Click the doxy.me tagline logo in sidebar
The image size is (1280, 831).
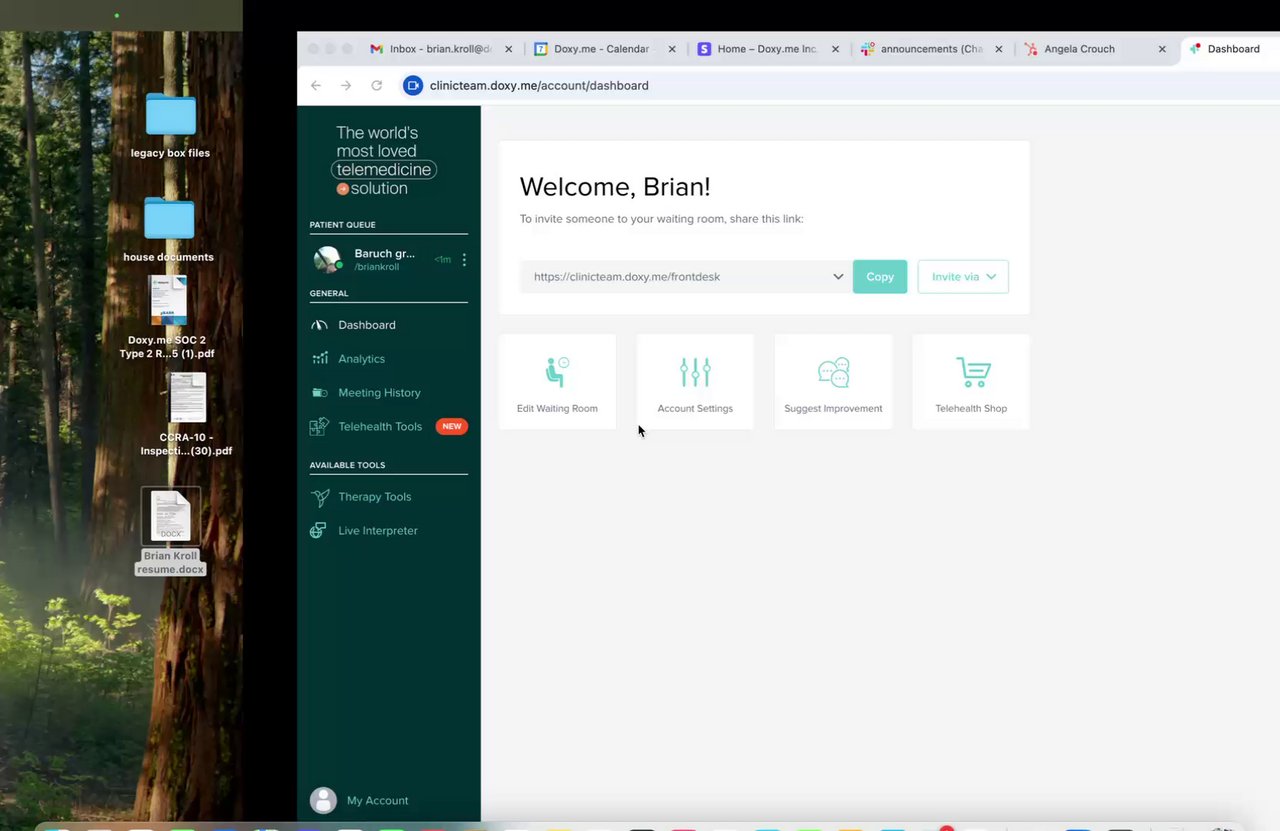[384, 160]
